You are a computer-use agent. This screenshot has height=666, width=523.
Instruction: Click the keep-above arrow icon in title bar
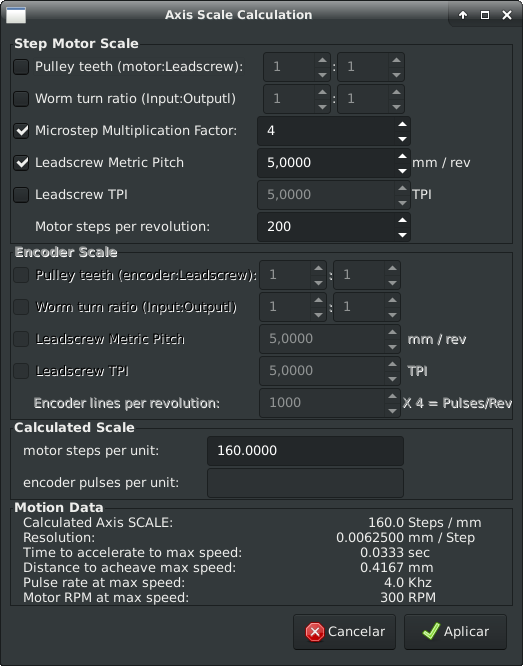pyautogui.click(x=463, y=15)
